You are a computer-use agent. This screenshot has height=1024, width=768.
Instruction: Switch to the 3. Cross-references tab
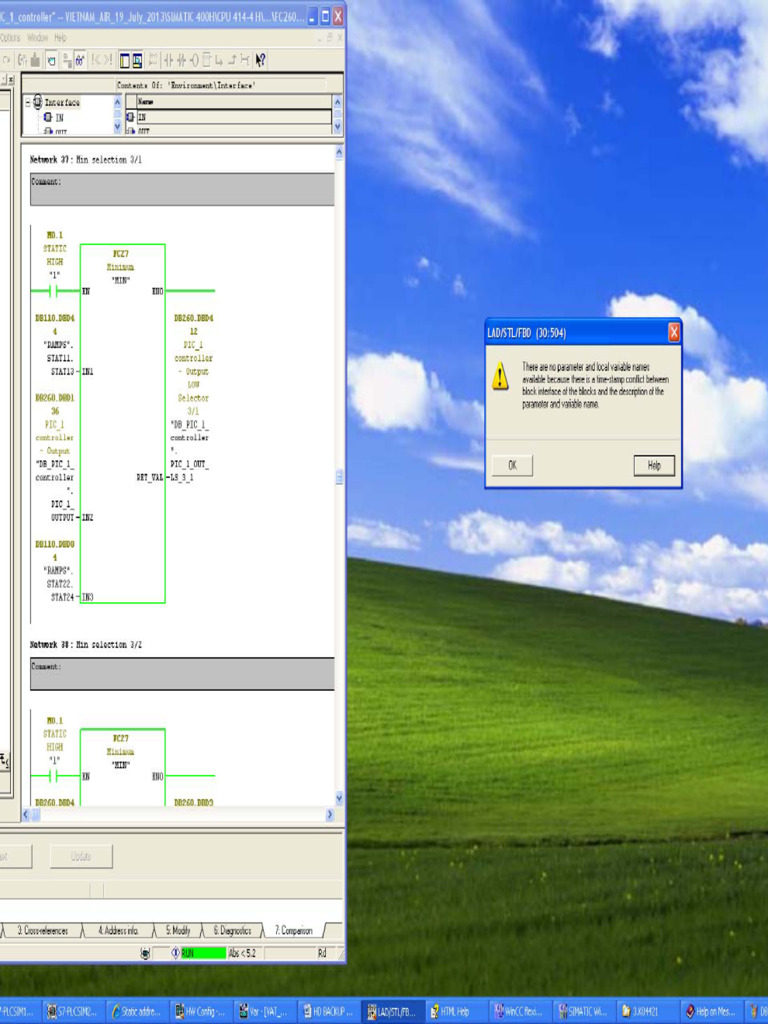[42, 931]
